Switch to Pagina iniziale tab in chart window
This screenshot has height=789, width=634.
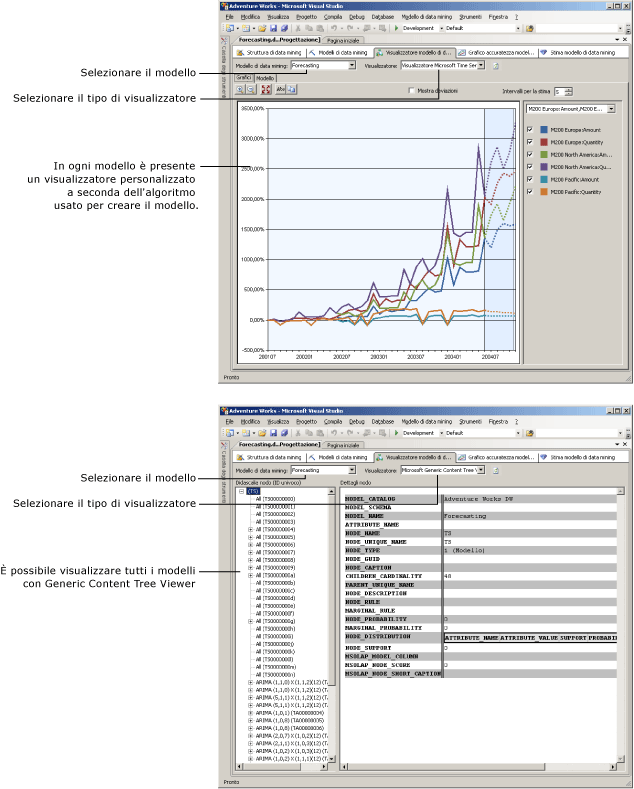343,40
